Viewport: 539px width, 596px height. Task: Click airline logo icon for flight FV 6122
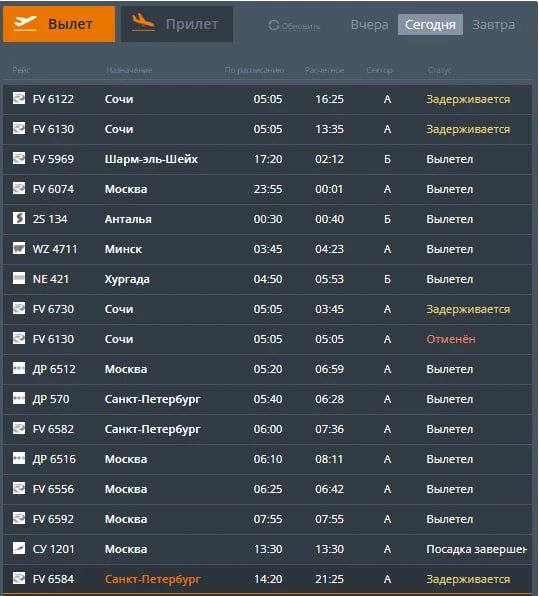point(19,98)
